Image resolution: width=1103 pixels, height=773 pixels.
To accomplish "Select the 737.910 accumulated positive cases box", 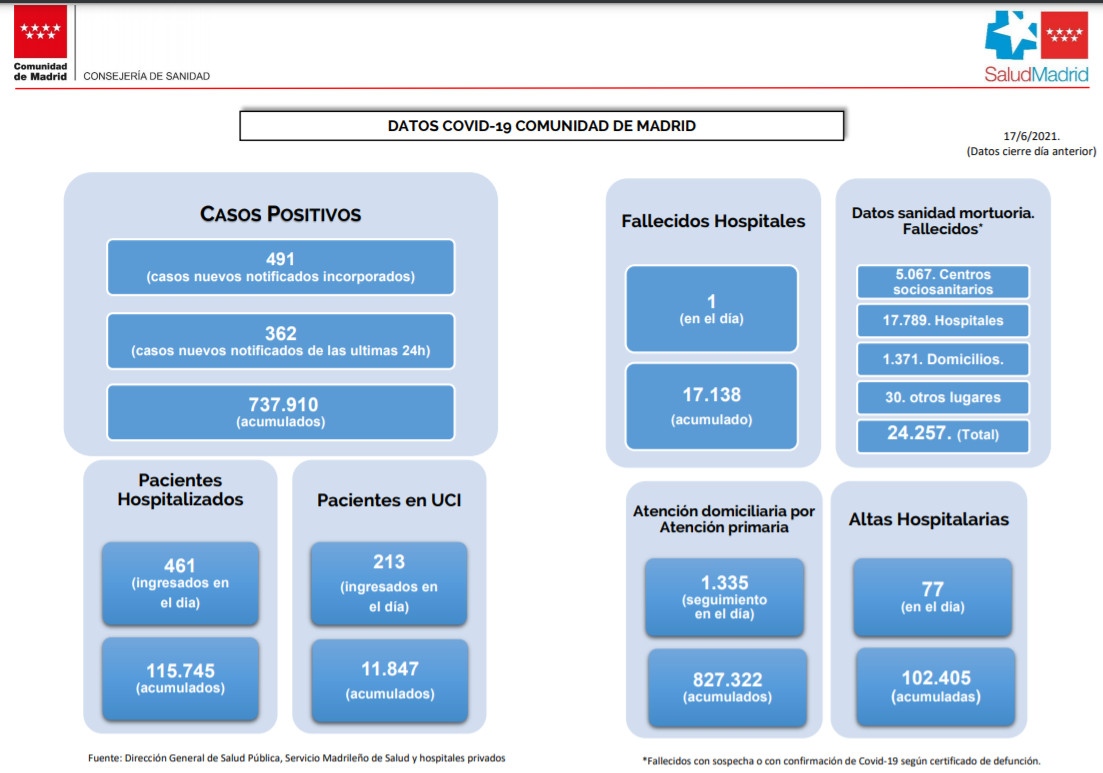I will point(280,412).
